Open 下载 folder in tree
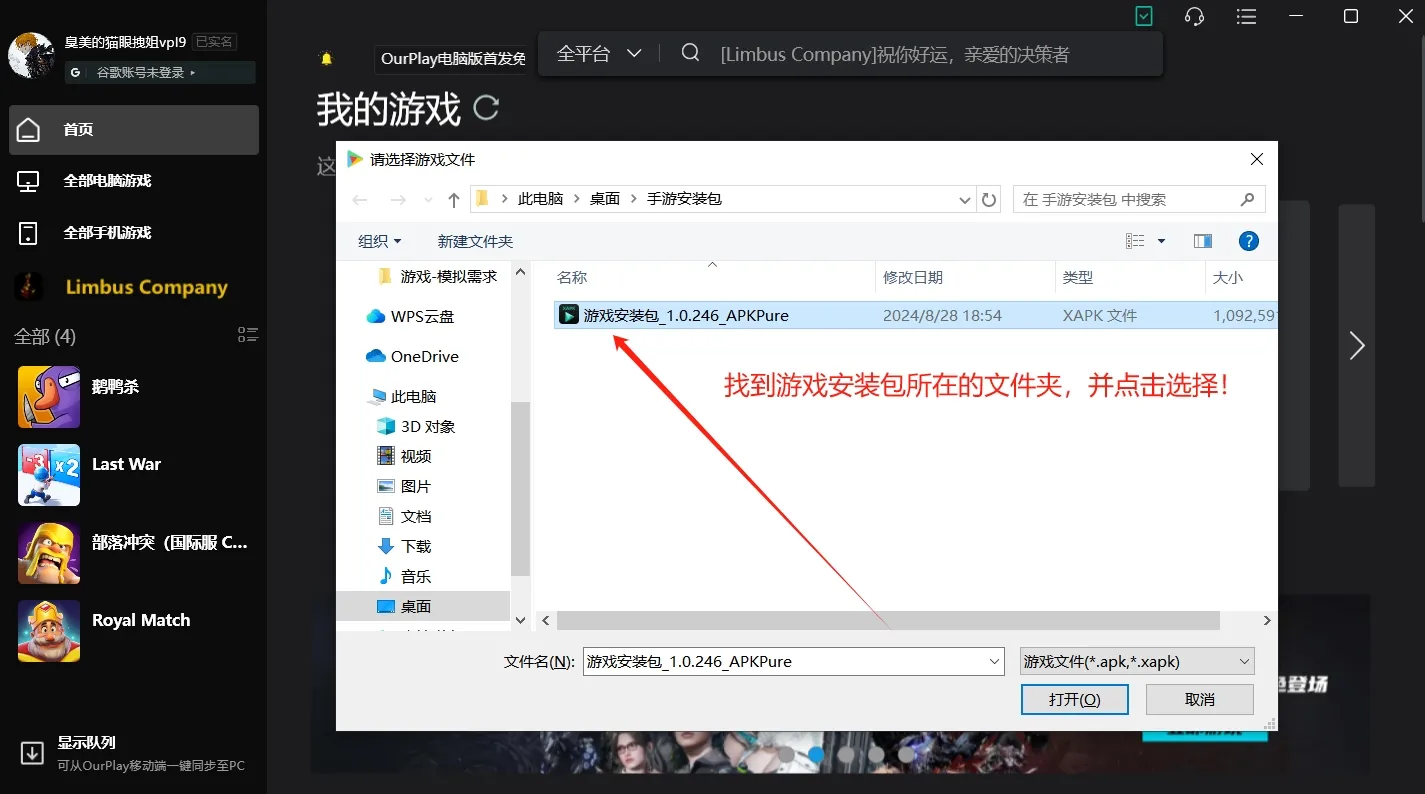Viewport: 1425px width, 794px height. tap(404, 546)
